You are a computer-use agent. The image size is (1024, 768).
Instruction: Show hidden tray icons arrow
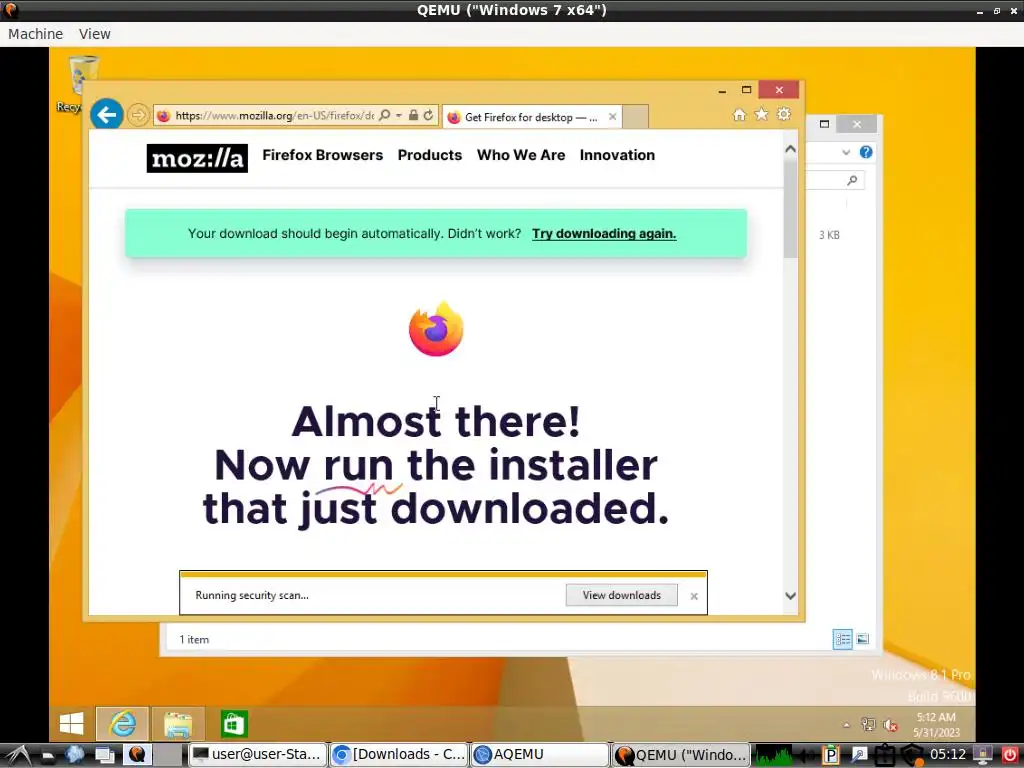846,725
